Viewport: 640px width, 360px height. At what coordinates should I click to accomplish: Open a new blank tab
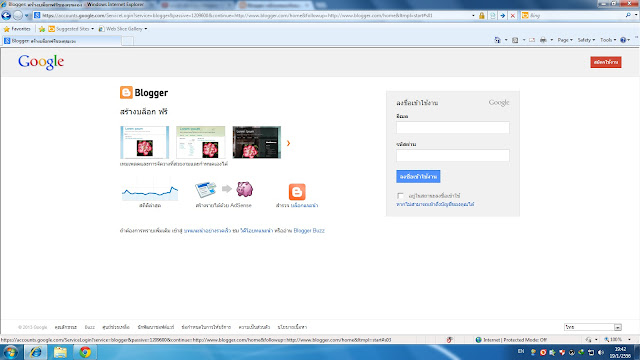(127, 41)
